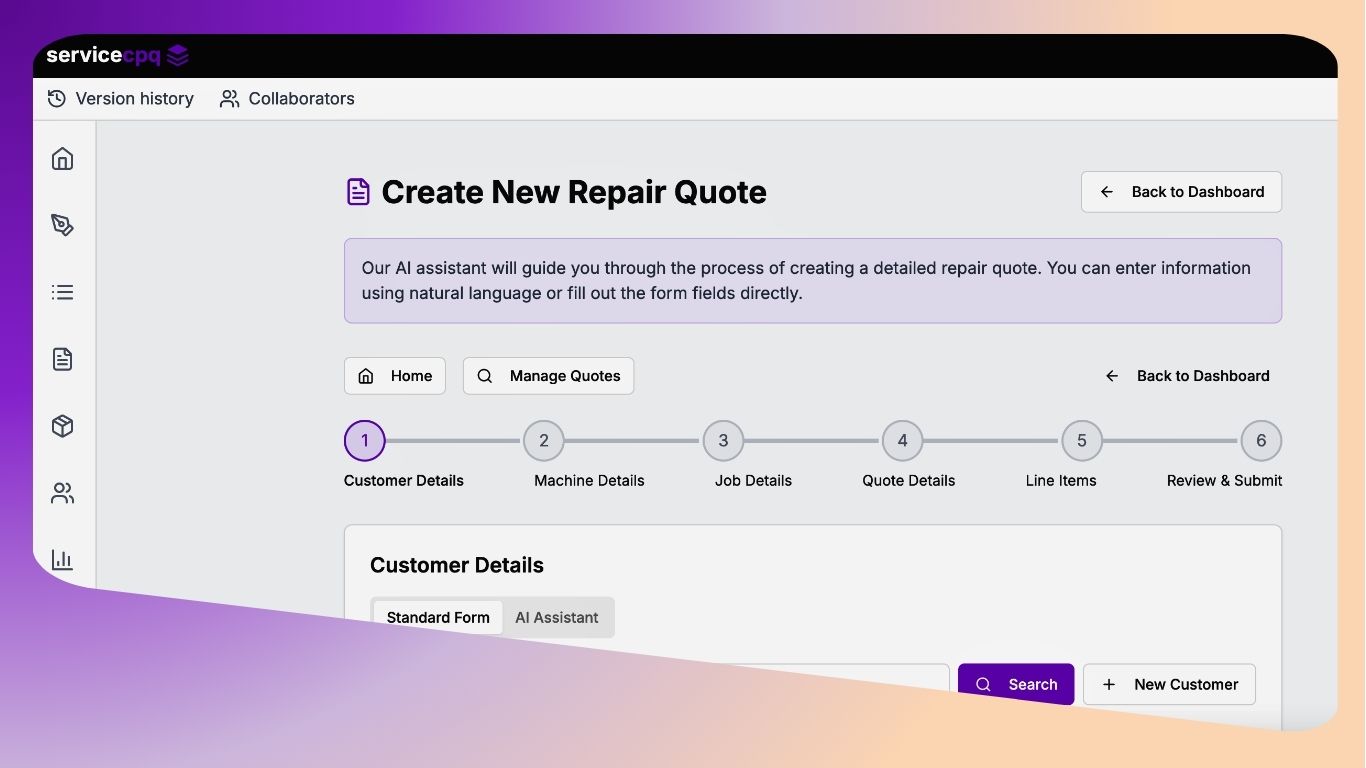Viewport: 1366px width, 768px height.
Task: Click the top Back to Dashboard button
Action: [x=1181, y=192]
